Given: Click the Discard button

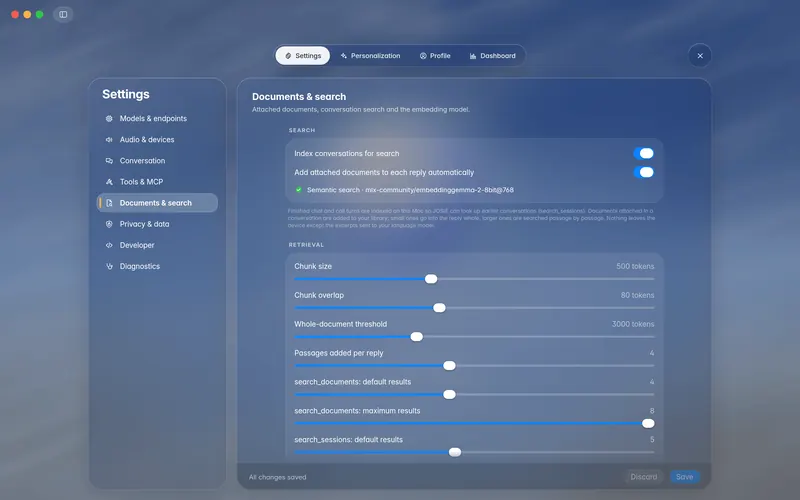Looking at the screenshot, I should 644,477.
